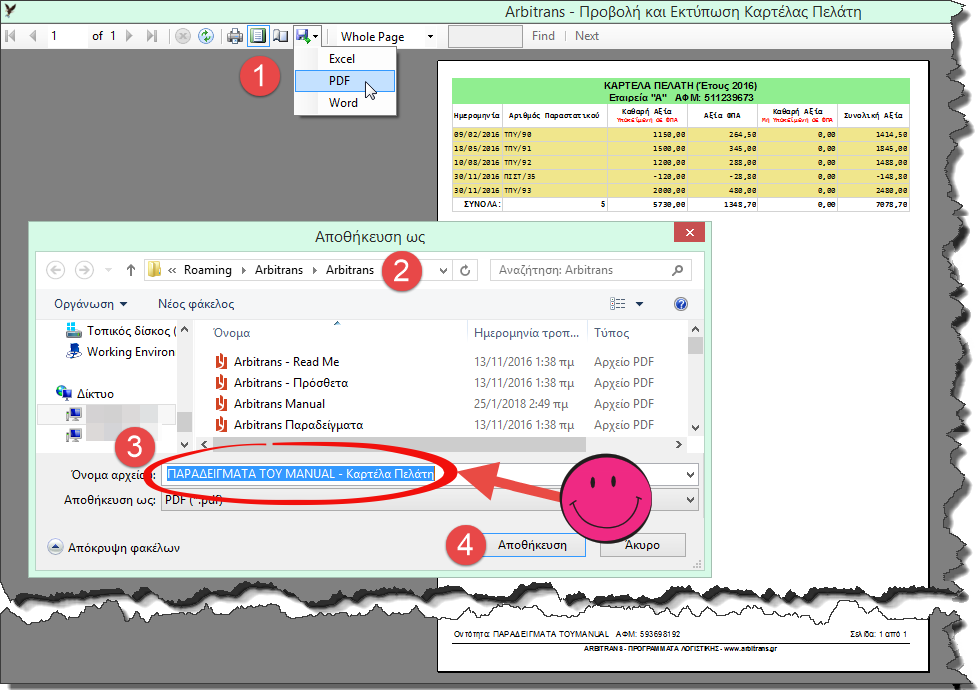Select Τοπικός δίσκος in navigation pane
The height and width of the screenshot is (690, 978).
122,331
